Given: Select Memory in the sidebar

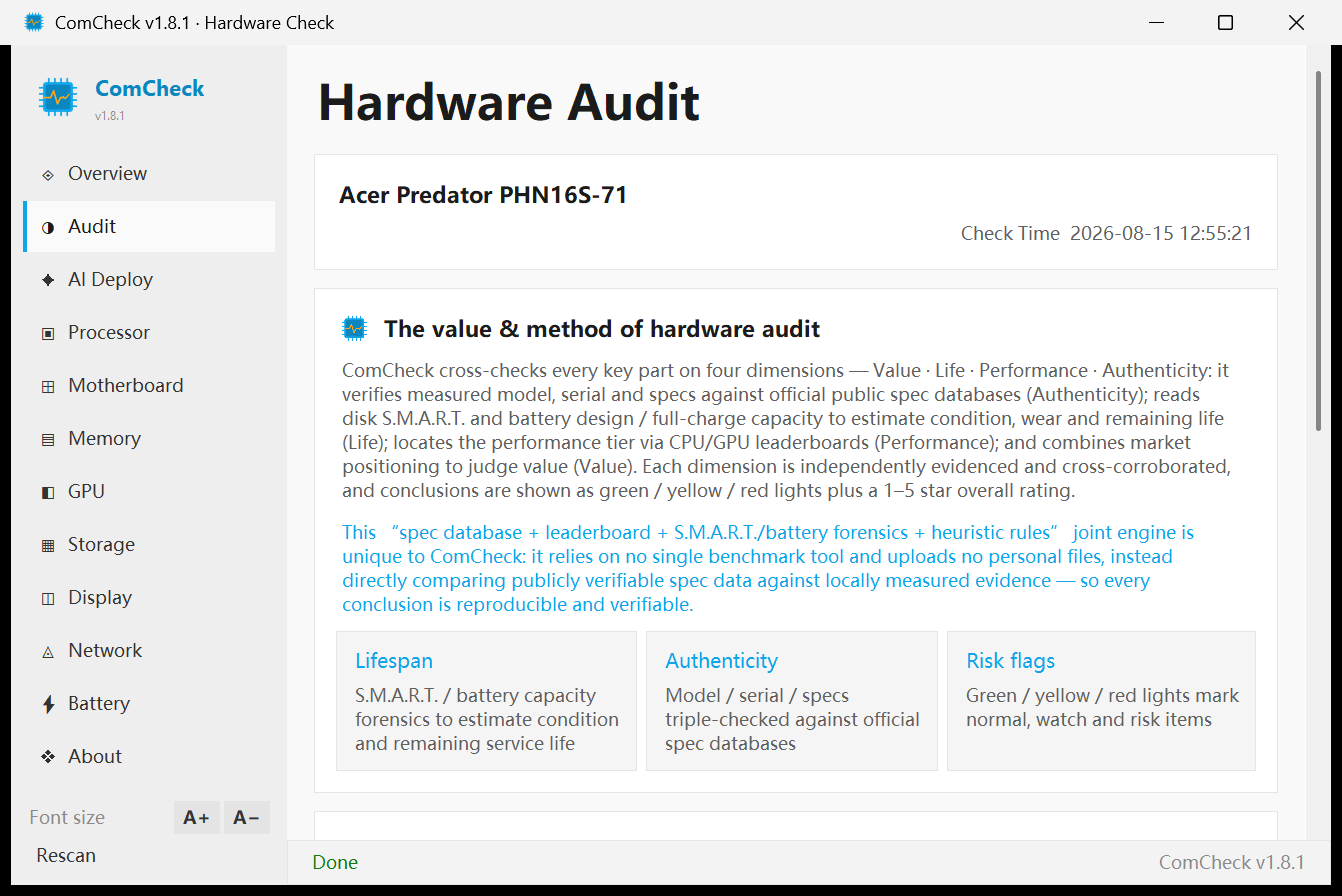Looking at the screenshot, I should tap(149, 439).
